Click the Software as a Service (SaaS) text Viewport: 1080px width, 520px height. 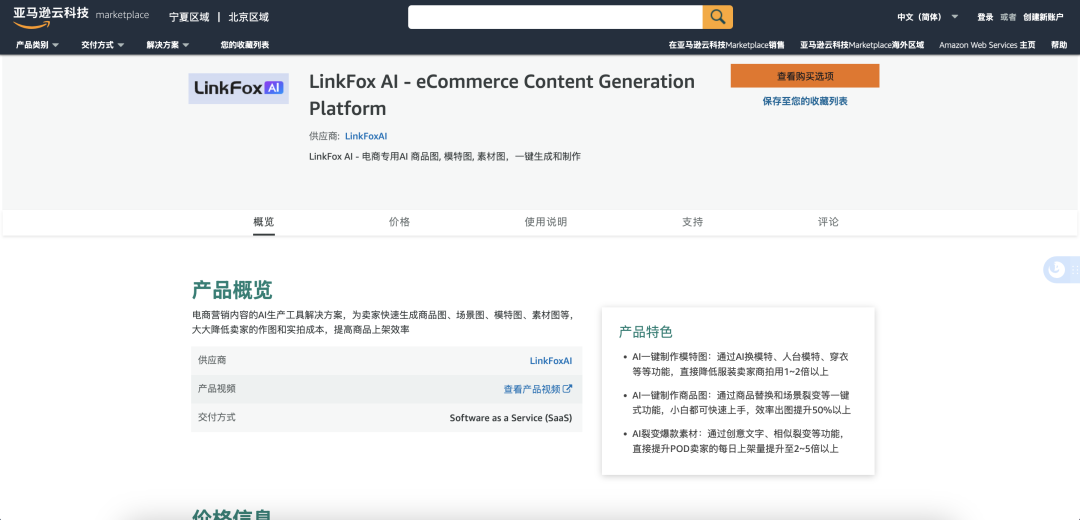pyautogui.click(x=510, y=417)
